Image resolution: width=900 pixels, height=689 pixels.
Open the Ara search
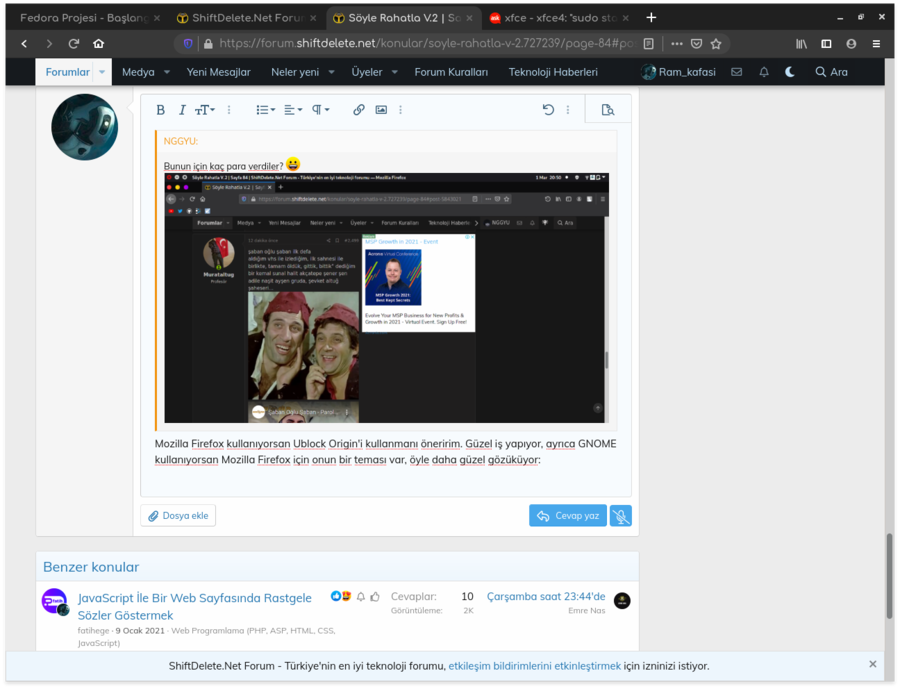(x=832, y=72)
